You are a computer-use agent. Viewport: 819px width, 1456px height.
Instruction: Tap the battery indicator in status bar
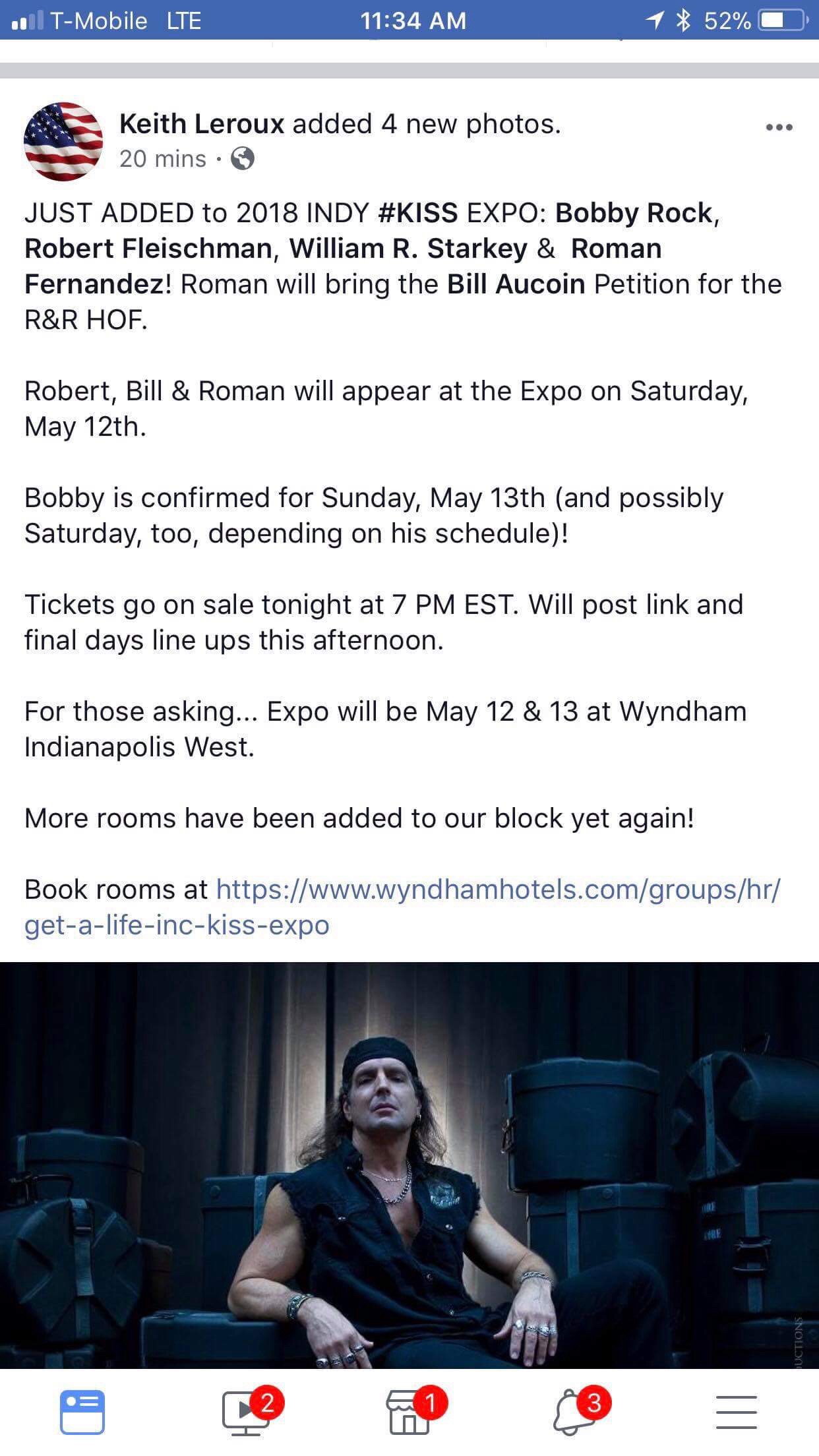pos(779,21)
